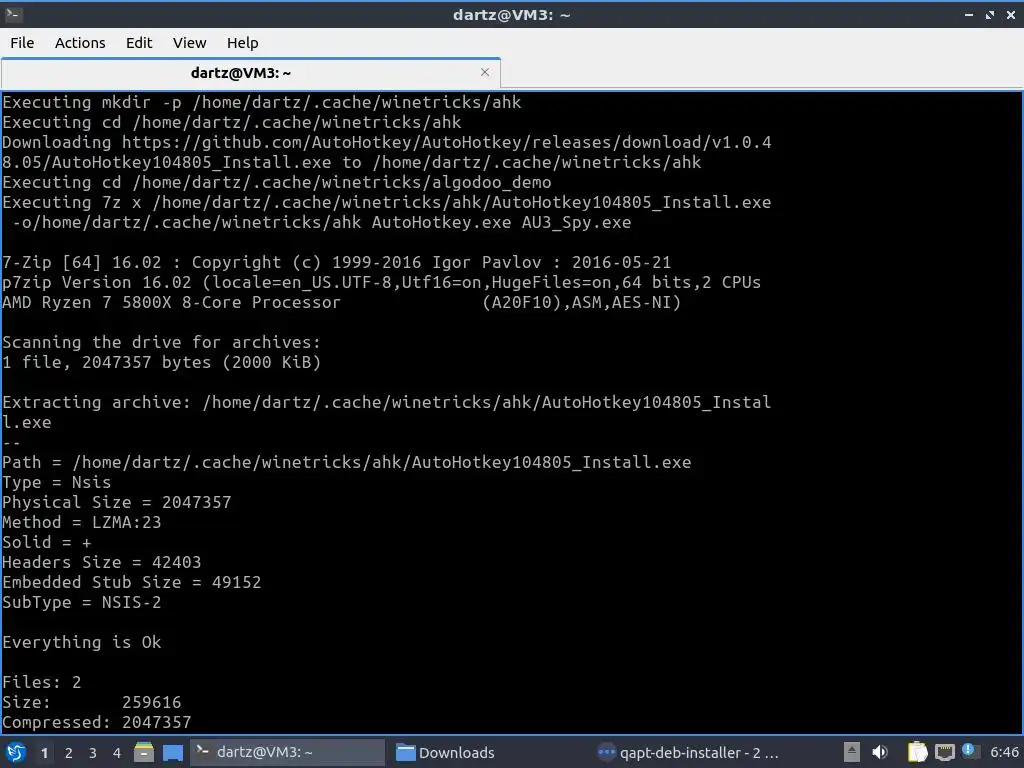Launch the file manager from the panel
1024x768 pixels.
tap(144, 752)
